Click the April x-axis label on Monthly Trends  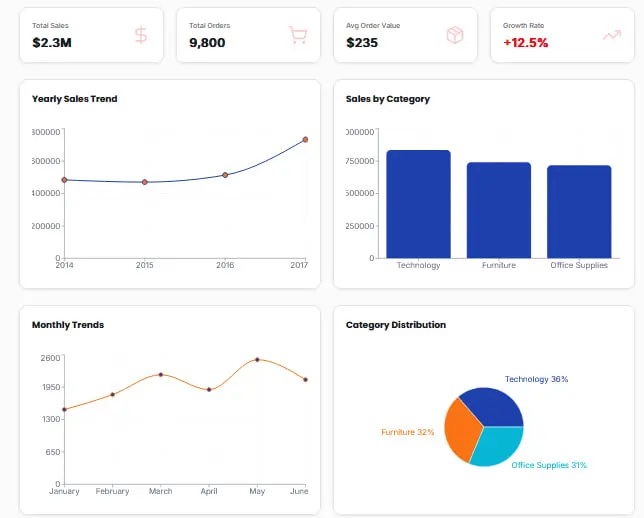pos(209,491)
